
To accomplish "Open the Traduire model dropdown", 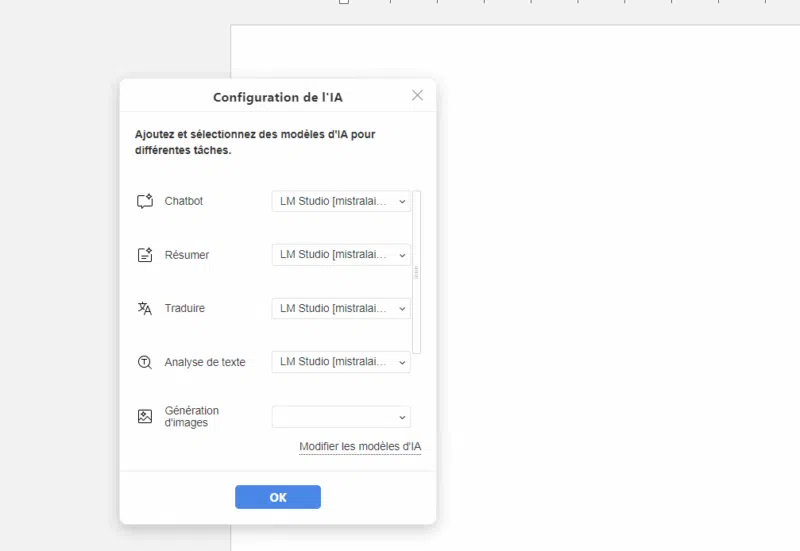I will pyautogui.click(x=341, y=308).
